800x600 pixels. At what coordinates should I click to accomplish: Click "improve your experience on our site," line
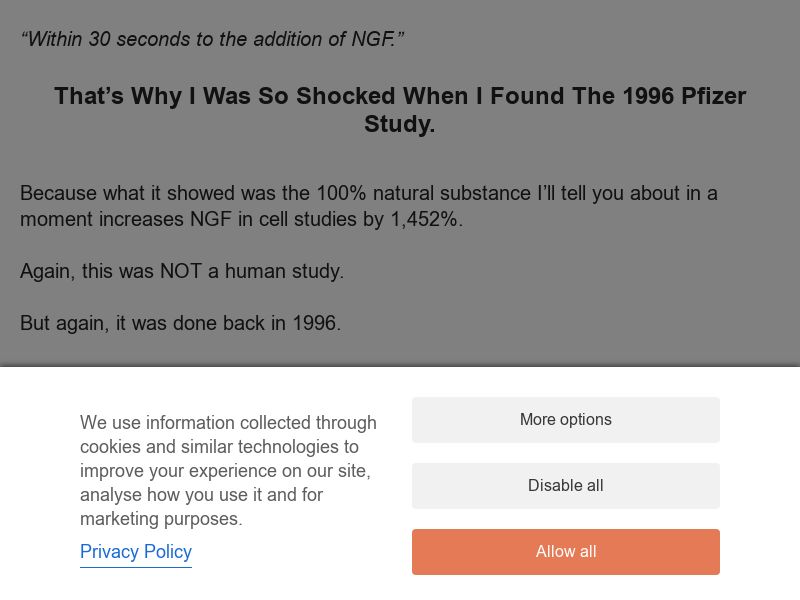(225, 471)
